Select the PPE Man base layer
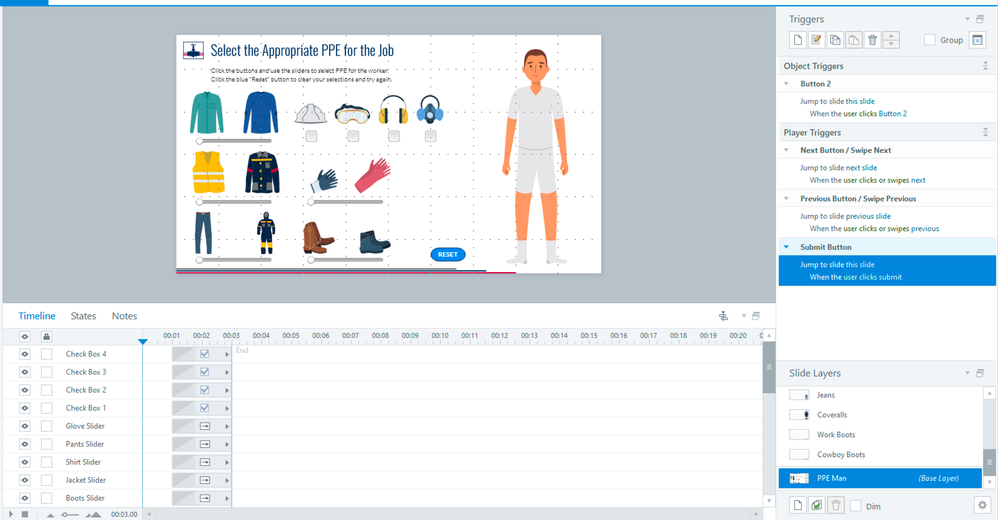The image size is (998, 520). tap(880, 478)
